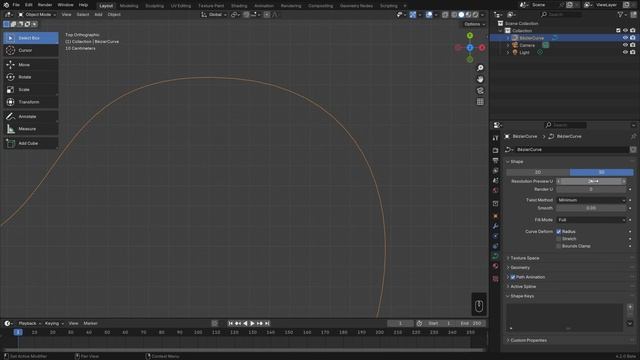
Task: Open Fill Mode Full dropdown
Action: point(591,220)
